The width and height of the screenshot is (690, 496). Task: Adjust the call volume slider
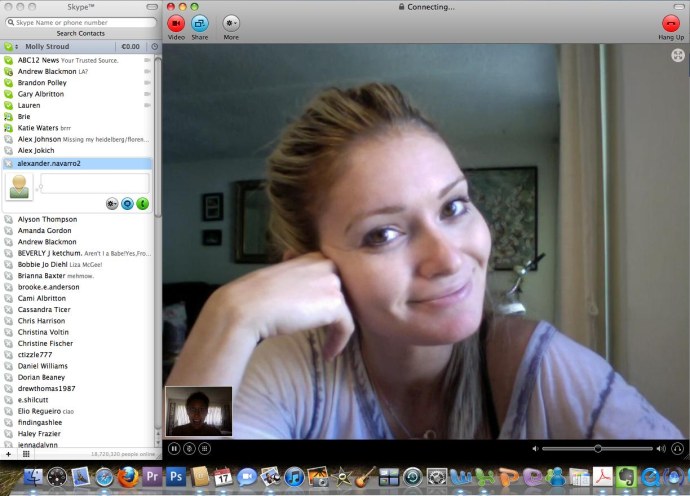(598, 448)
